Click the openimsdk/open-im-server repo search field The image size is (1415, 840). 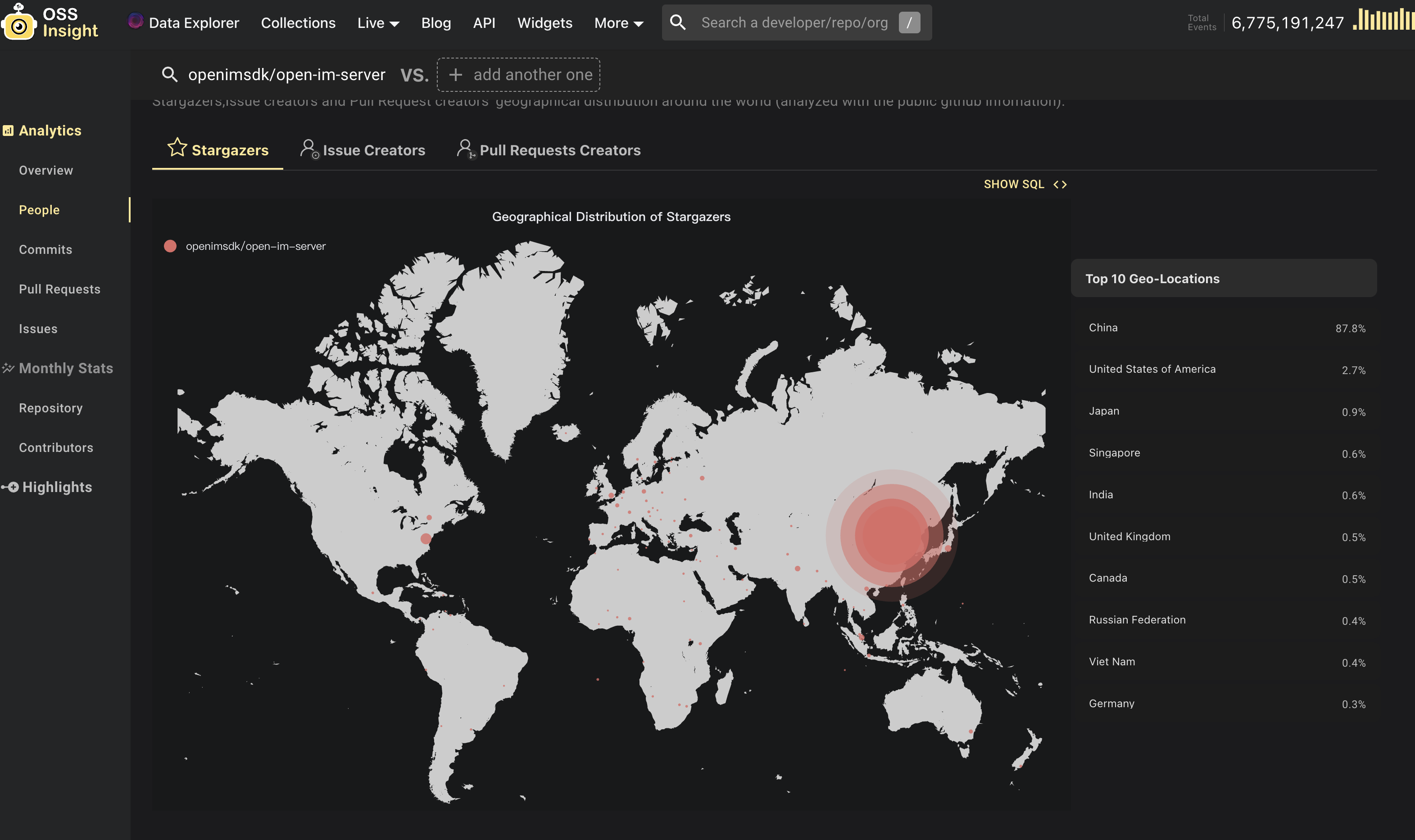286,75
